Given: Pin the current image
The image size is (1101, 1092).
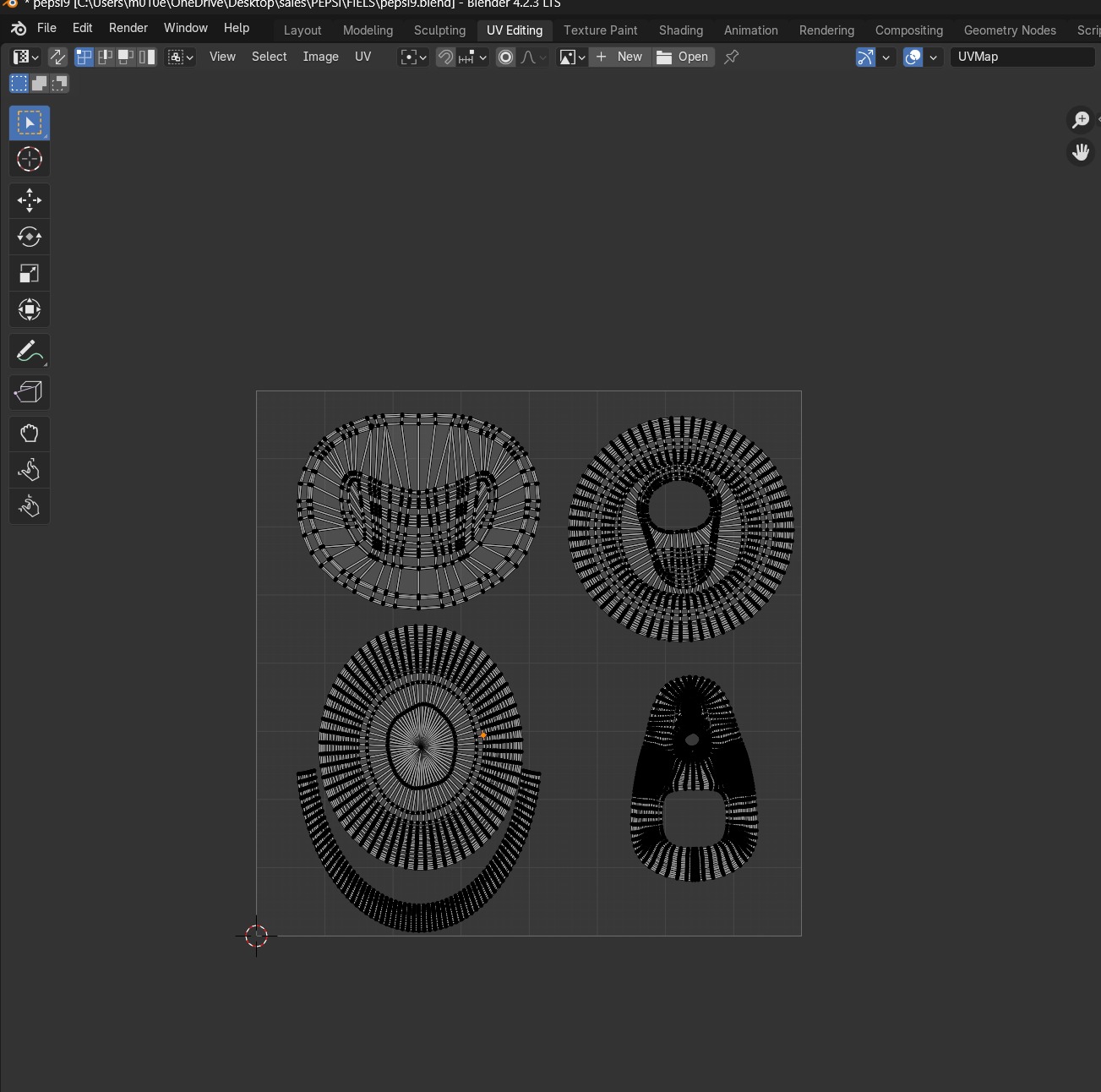Looking at the screenshot, I should click(732, 57).
